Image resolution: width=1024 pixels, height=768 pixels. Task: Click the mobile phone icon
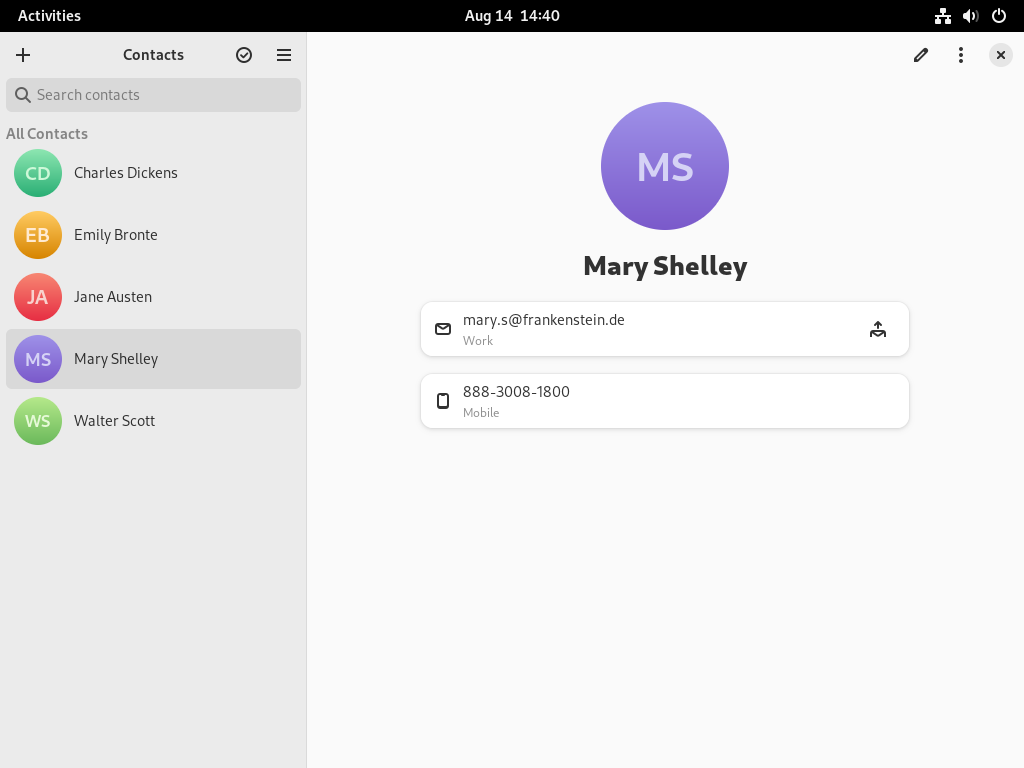[x=443, y=401]
